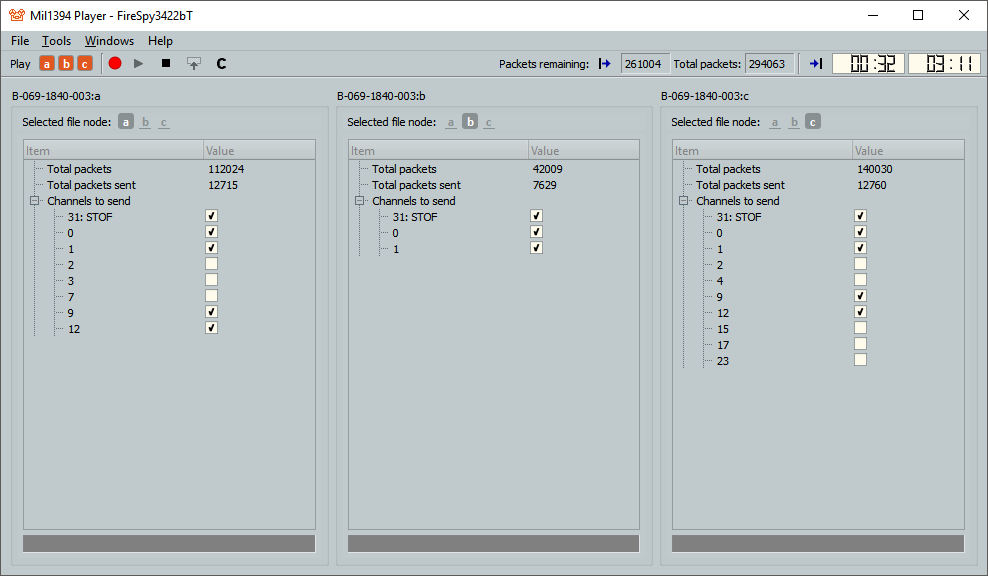Click the upload-to-device toolbar icon

[x=193, y=63]
